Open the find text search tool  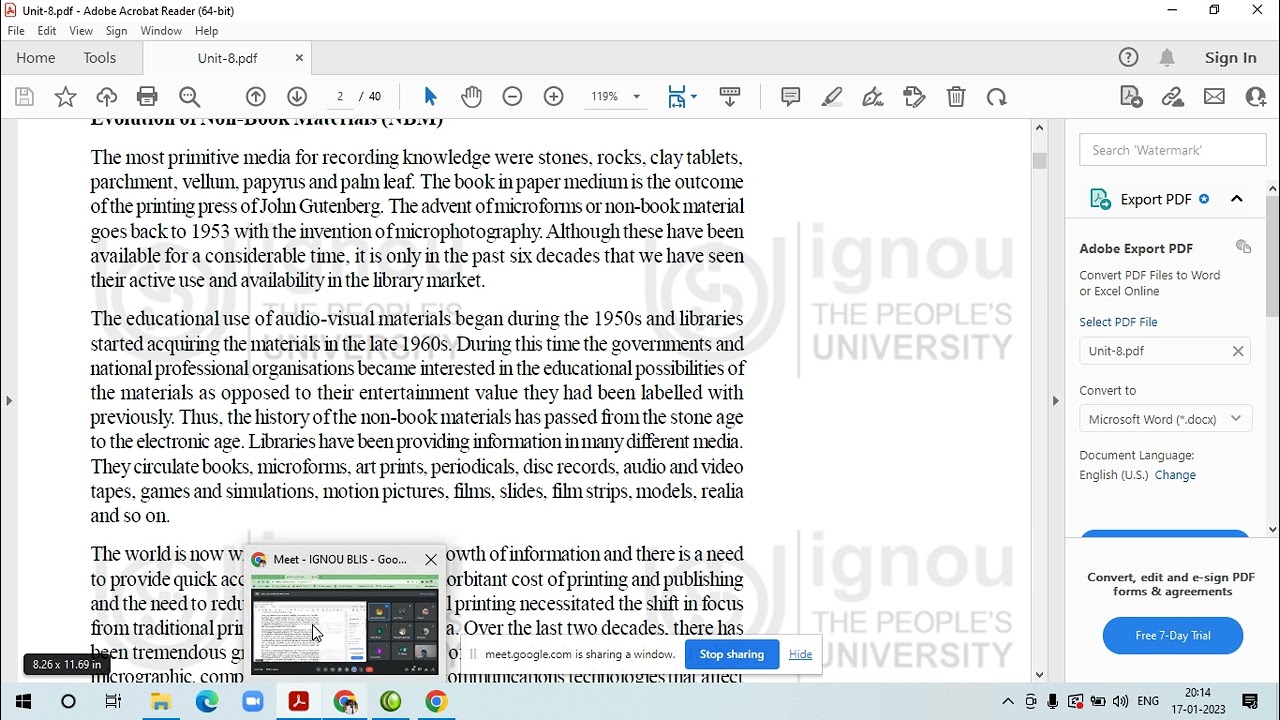(x=189, y=97)
